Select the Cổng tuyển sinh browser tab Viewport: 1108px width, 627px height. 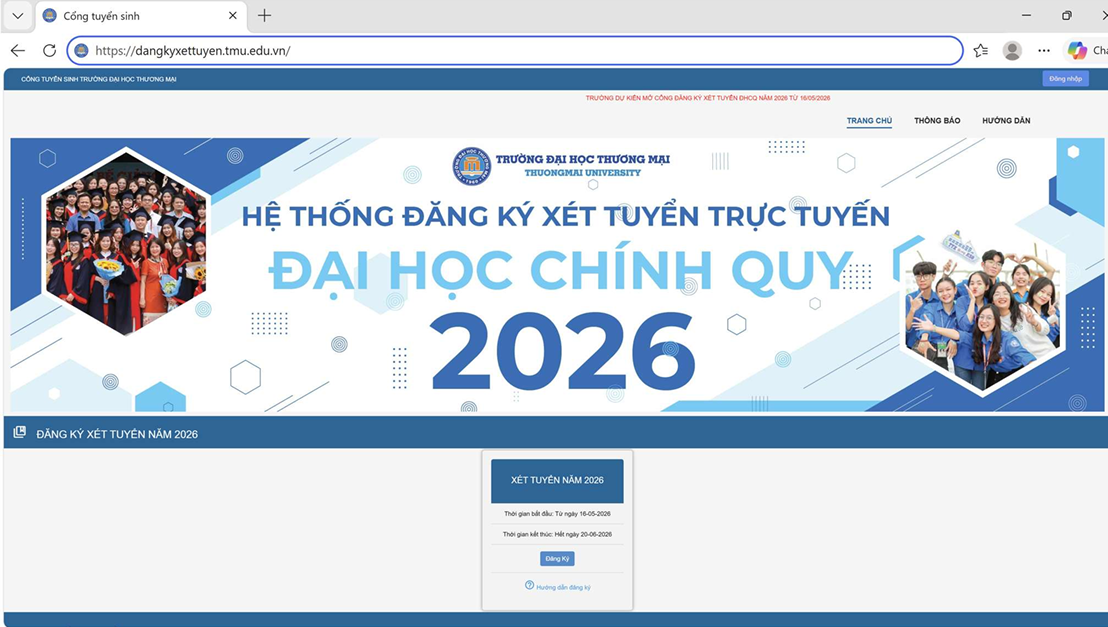click(141, 16)
